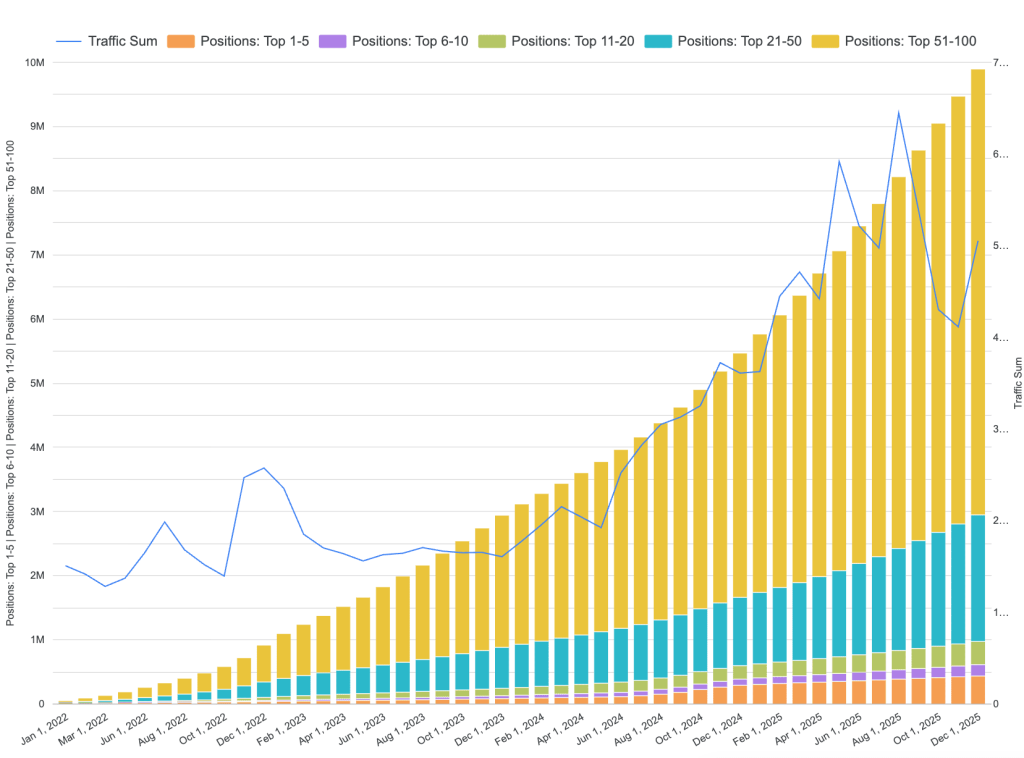The width and height of the screenshot is (1024, 758).
Task: Toggle Positions: Top 51-100 legend text
Action: click(x=910, y=41)
